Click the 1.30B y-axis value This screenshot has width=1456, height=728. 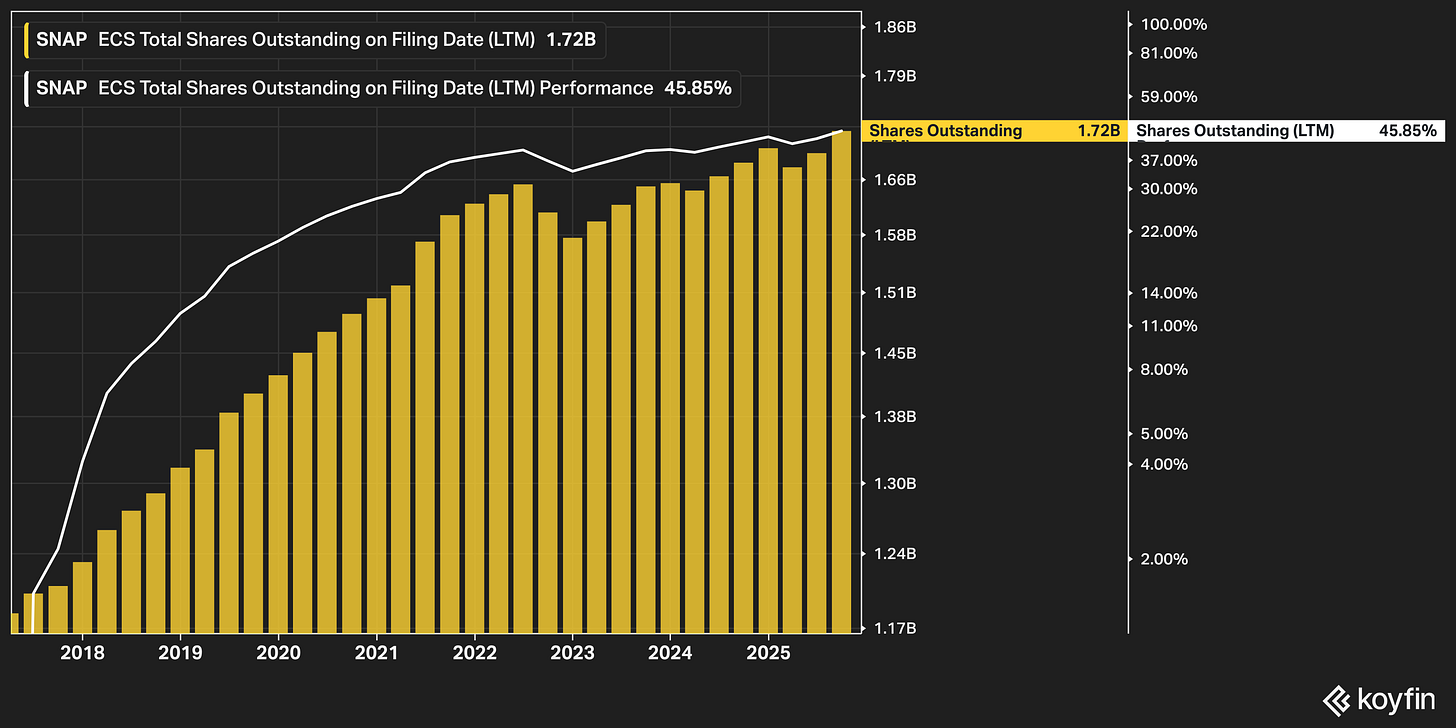click(896, 484)
